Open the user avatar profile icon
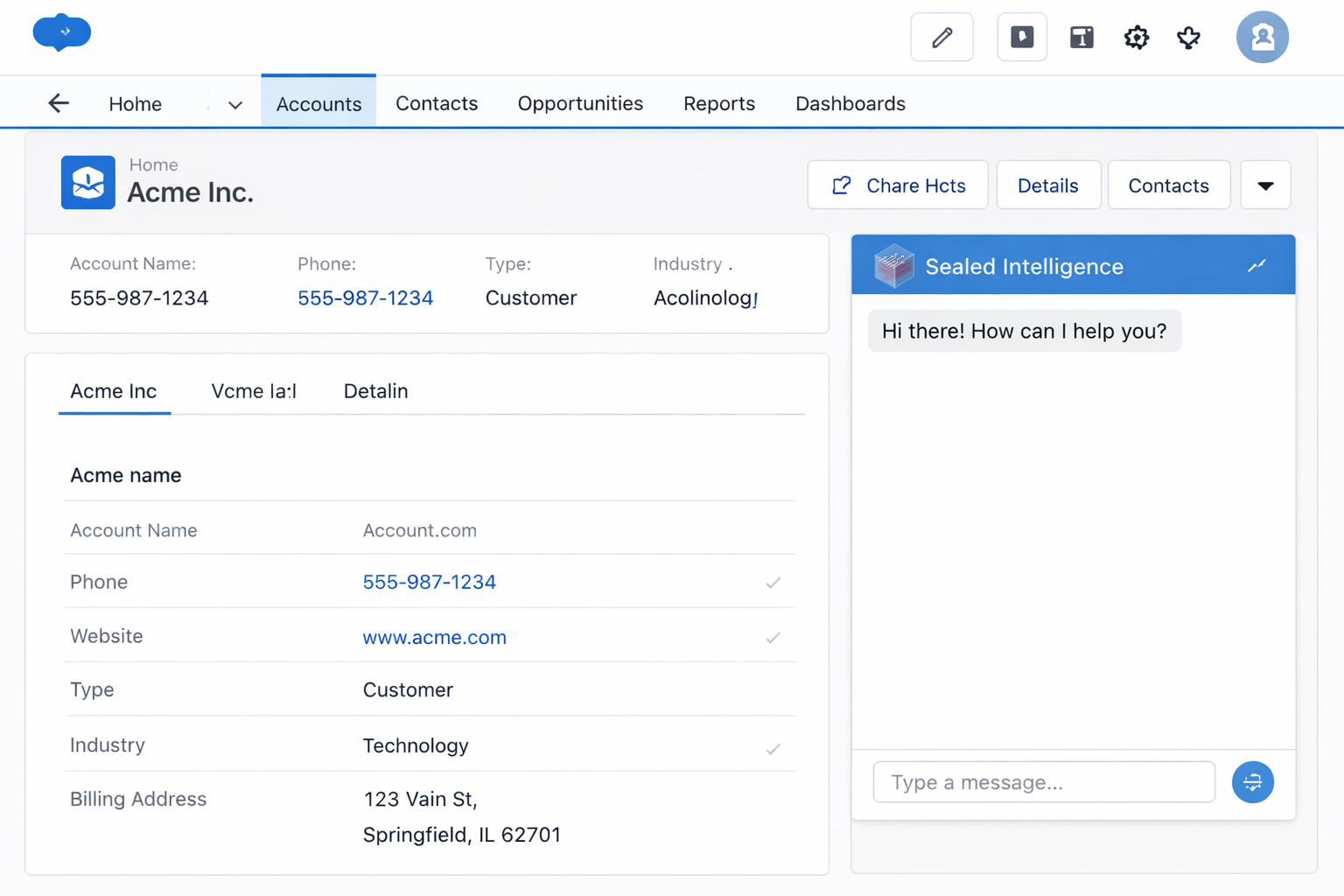The height and width of the screenshot is (896, 1344). [x=1261, y=38]
